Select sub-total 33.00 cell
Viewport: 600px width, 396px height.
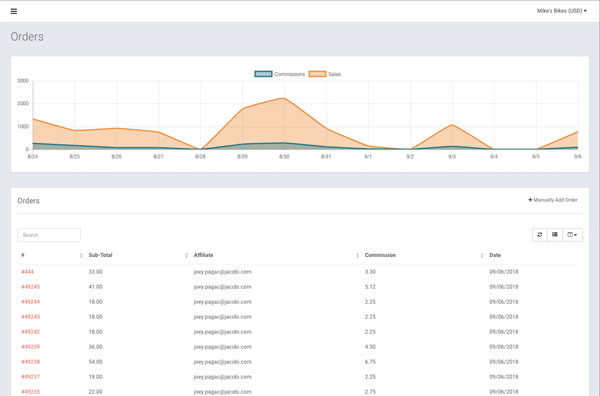click(x=95, y=272)
